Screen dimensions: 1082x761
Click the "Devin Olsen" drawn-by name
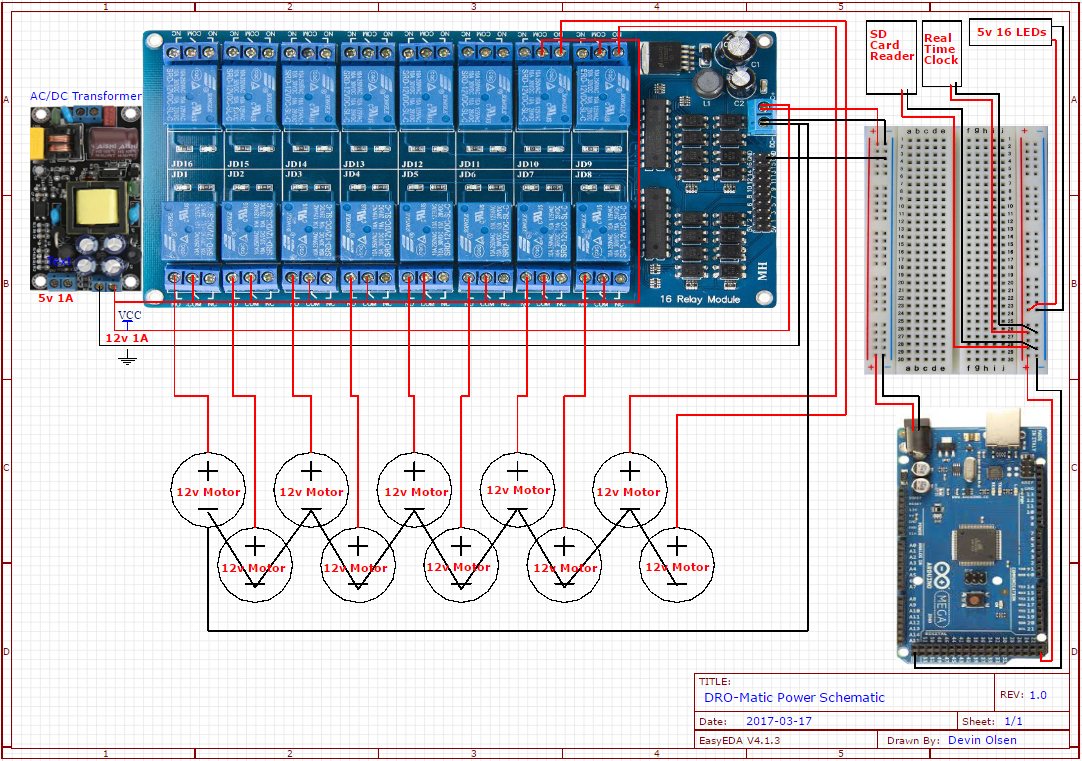pyautogui.click(x=982, y=740)
